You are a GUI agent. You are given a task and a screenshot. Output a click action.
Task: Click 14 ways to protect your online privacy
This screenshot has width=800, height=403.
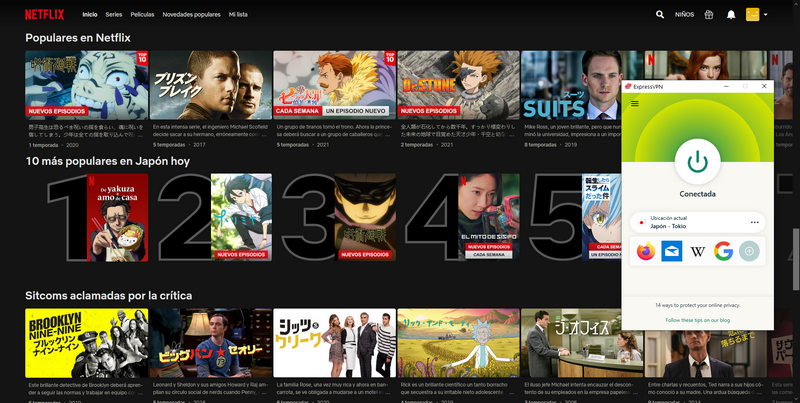click(697, 305)
